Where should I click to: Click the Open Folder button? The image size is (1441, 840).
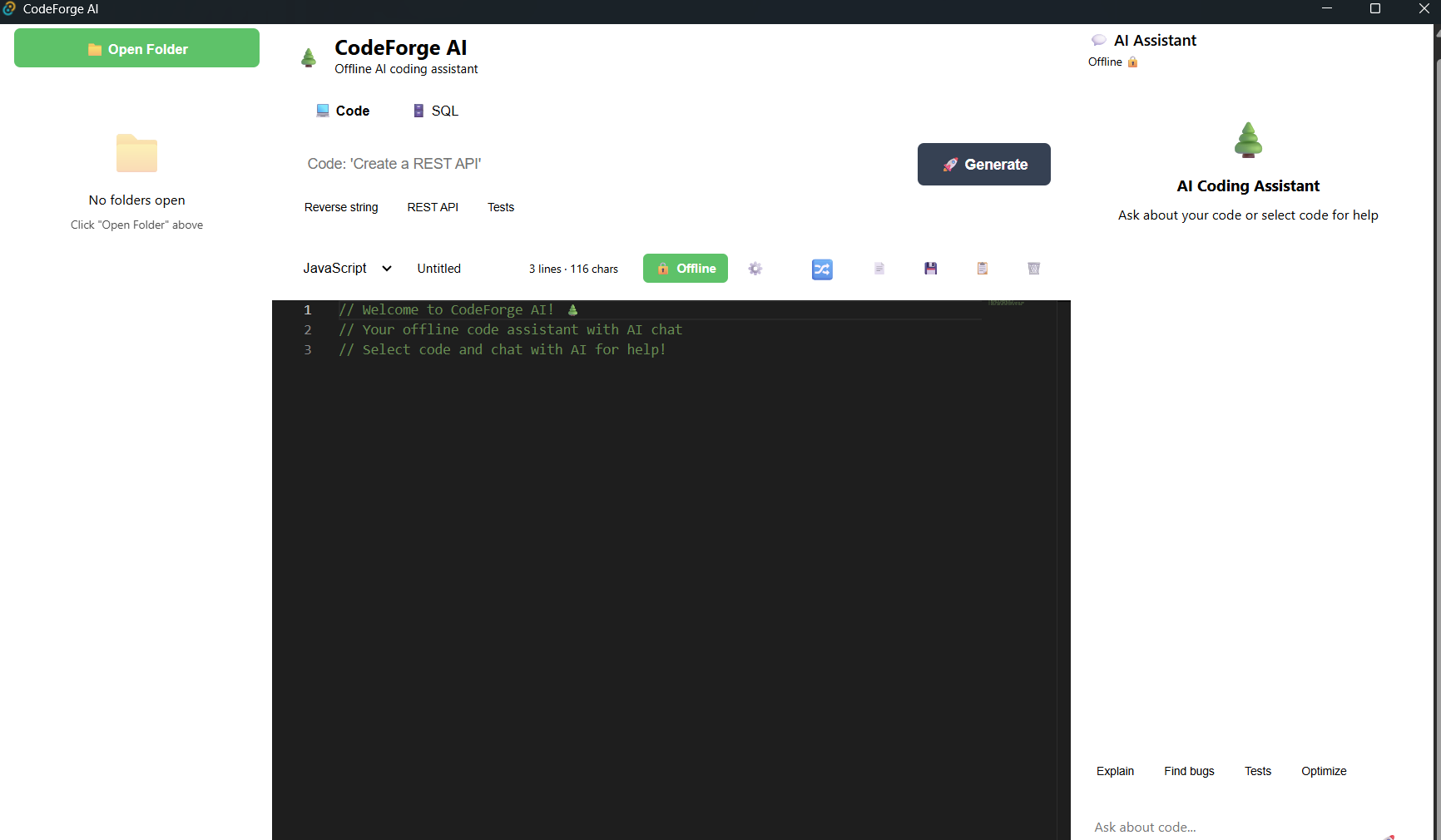(x=136, y=48)
